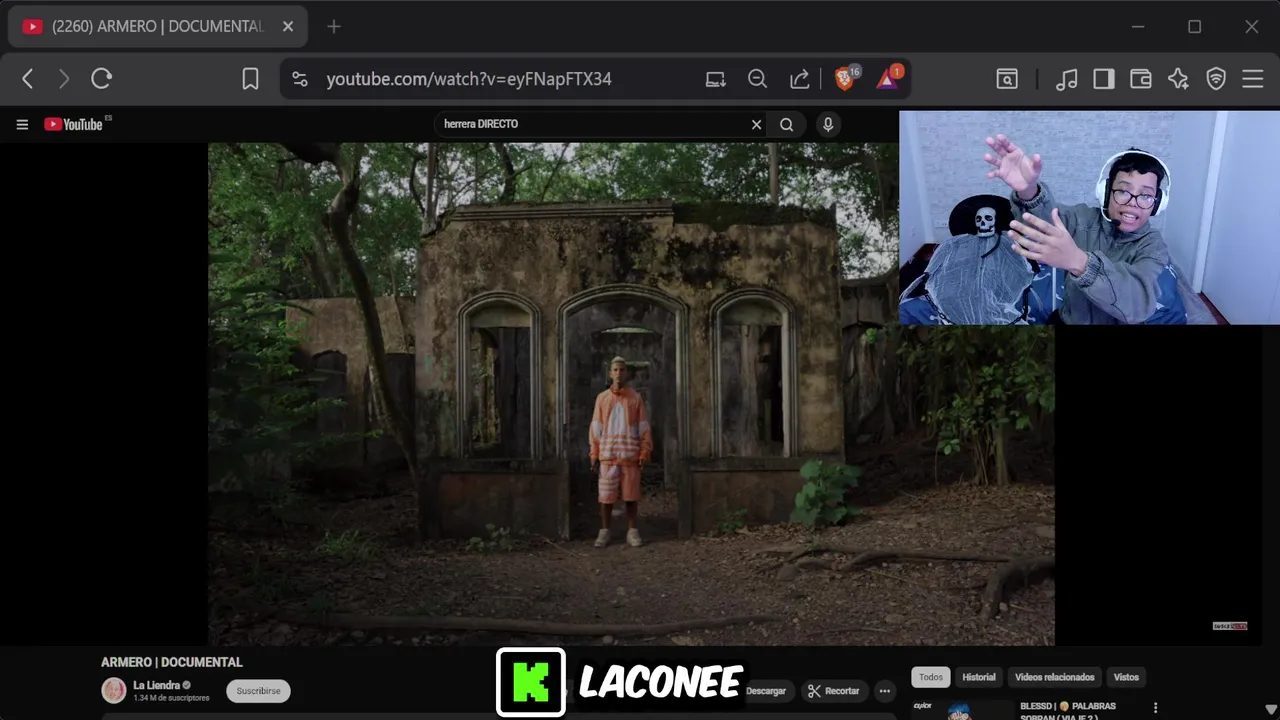Subscribe with the Suscribirse button
Screen dimensions: 1280x720
pos(258,691)
